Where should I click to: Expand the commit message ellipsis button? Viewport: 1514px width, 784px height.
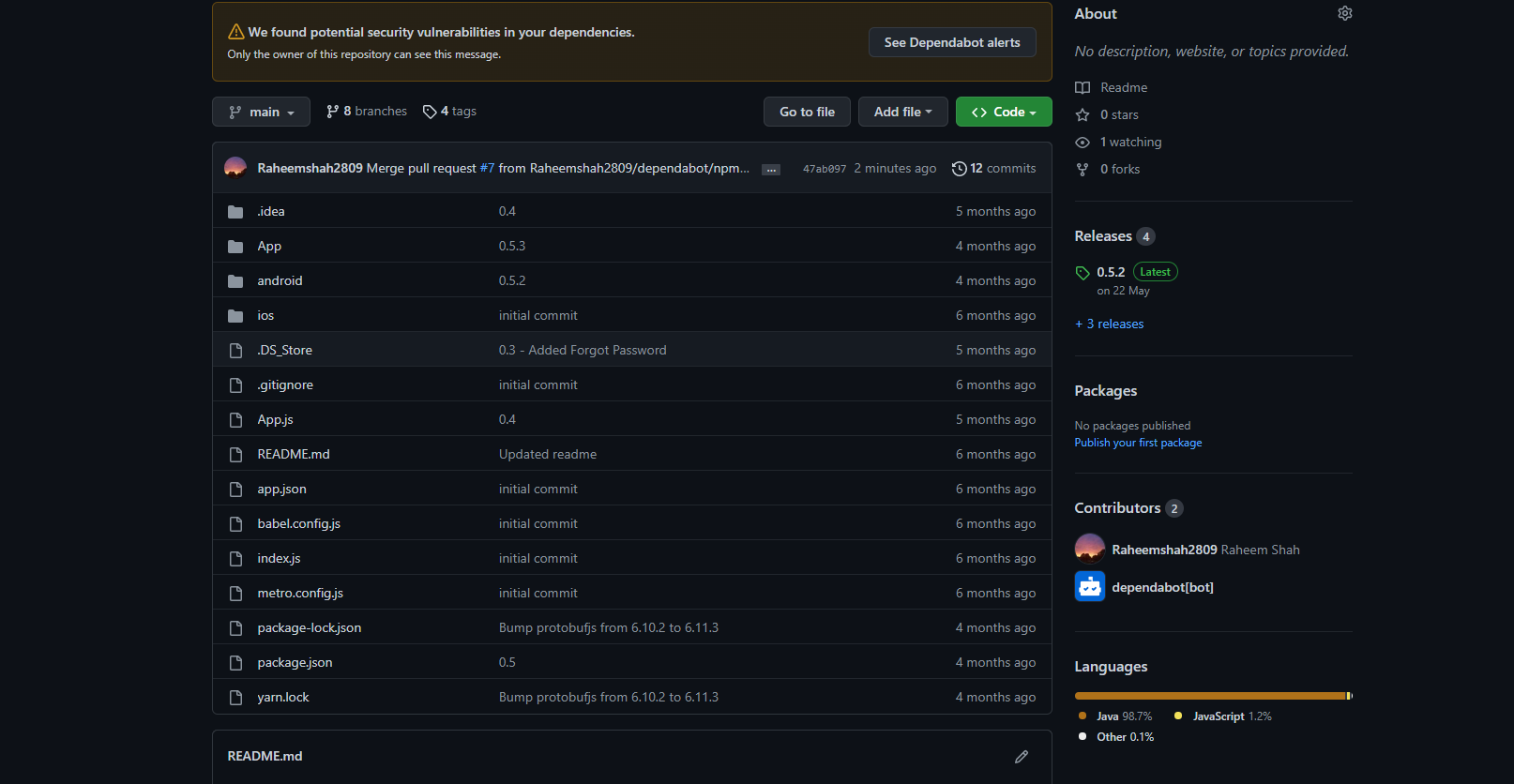point(771,170)
